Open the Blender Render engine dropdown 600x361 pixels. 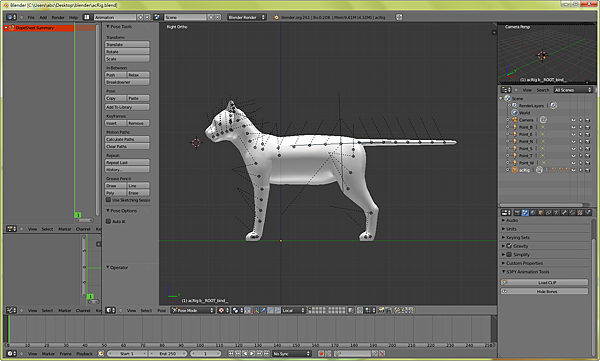(x=247, y=17)
